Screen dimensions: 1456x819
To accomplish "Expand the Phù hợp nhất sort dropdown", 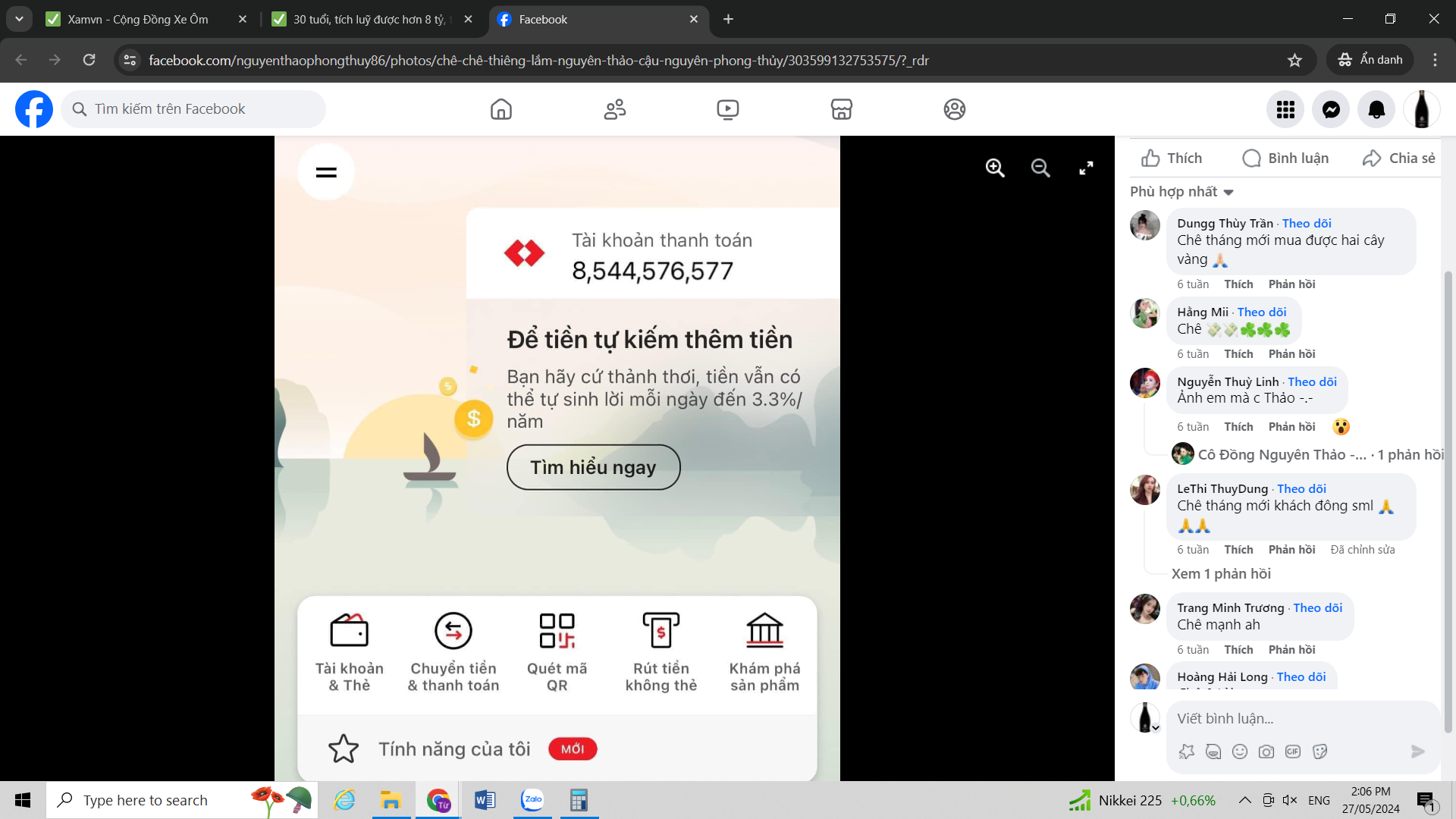I will tap(1181, 192).
